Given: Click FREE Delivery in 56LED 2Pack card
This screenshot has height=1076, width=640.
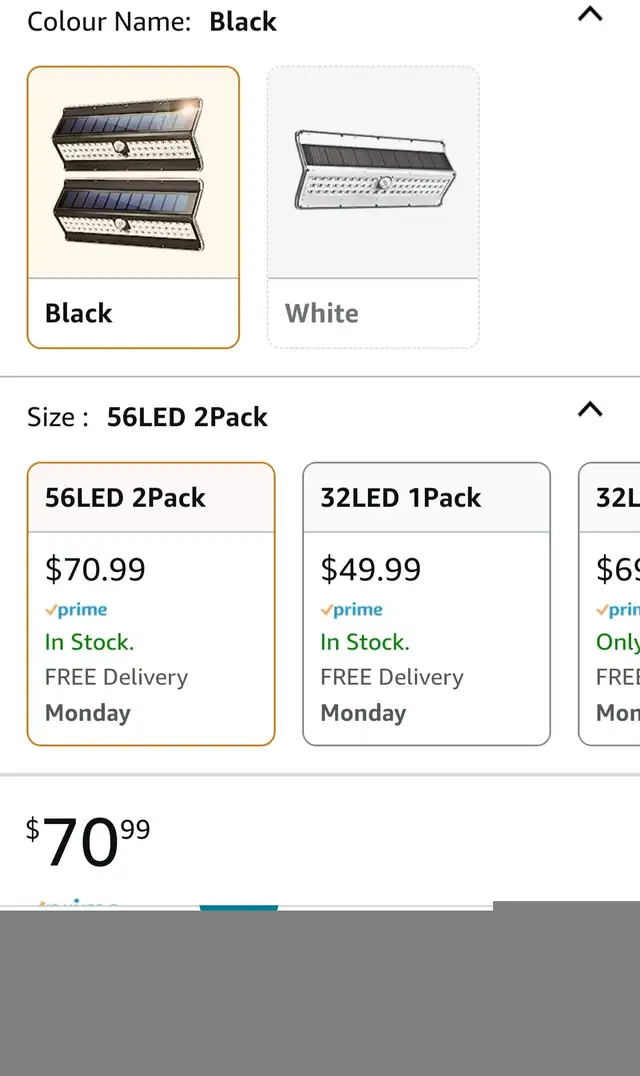Looking at the screenshot, I should (x=116, y=677).
